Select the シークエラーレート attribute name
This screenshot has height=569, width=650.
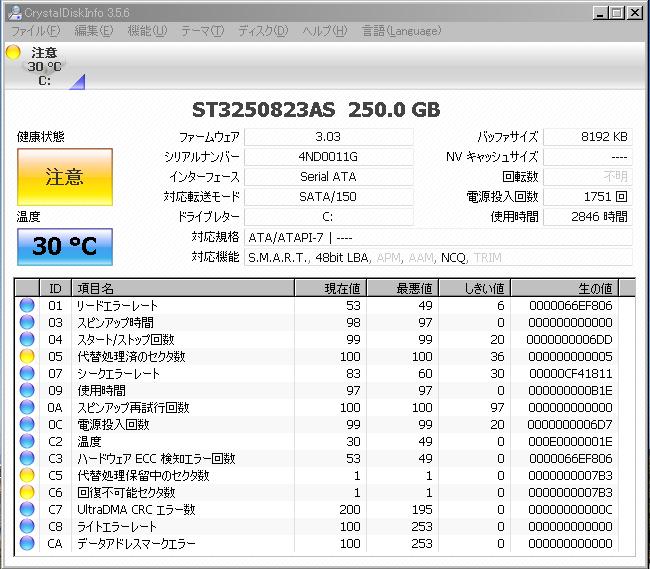tap(118, 373)
